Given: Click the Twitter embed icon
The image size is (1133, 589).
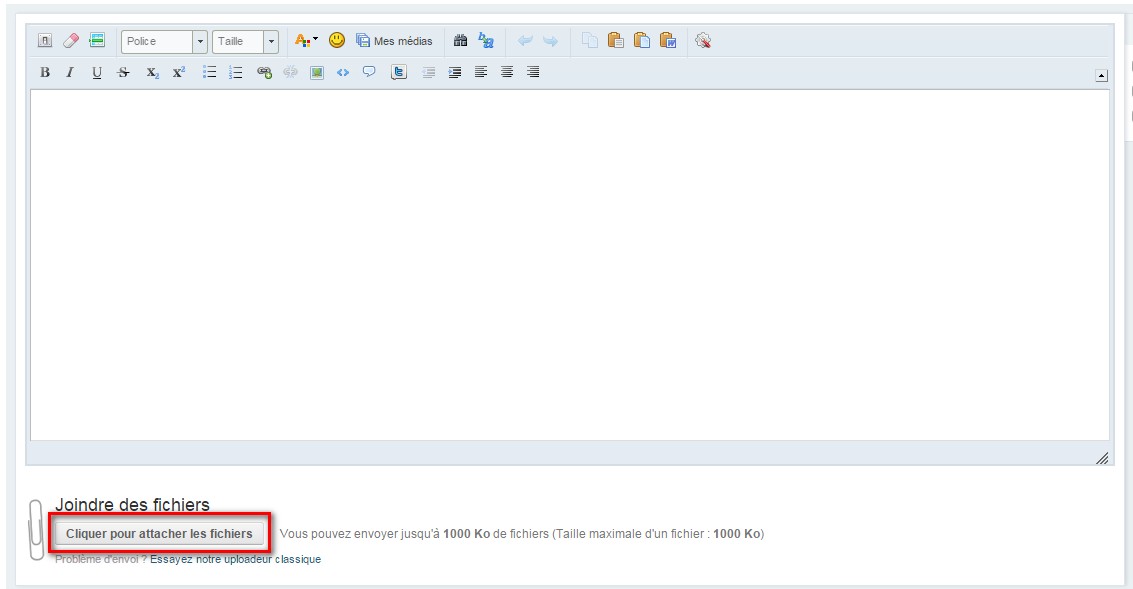Looking at the screenshot, I should coord(399,72).
